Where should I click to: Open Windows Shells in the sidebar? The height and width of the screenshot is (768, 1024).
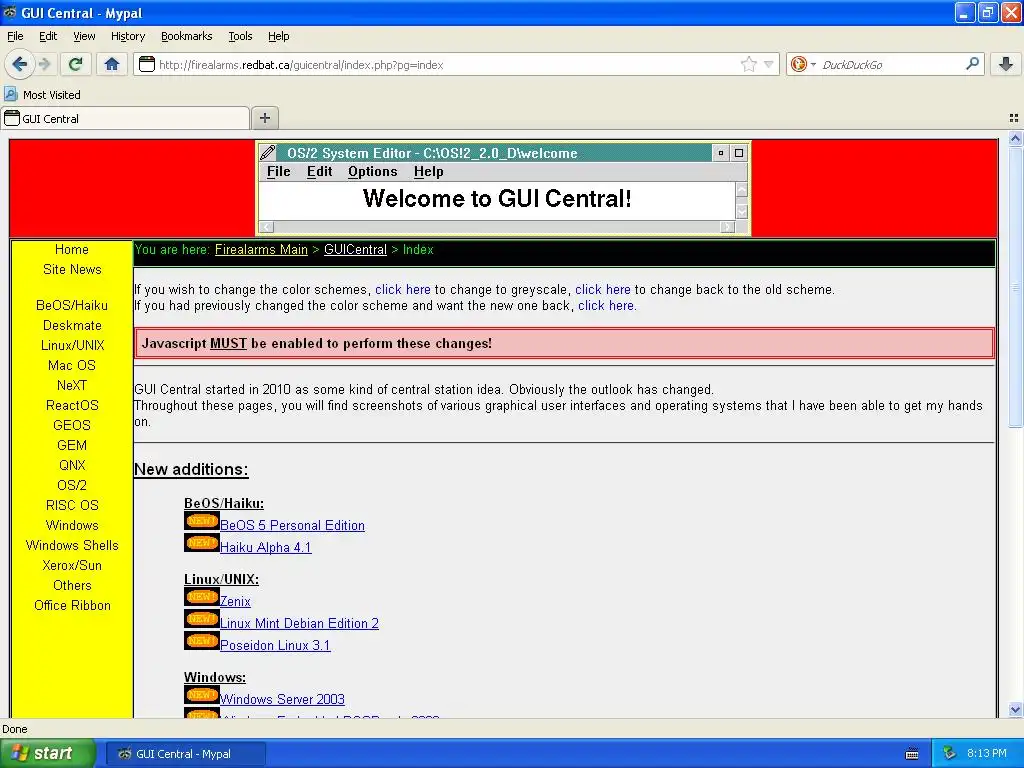point(72,545)
